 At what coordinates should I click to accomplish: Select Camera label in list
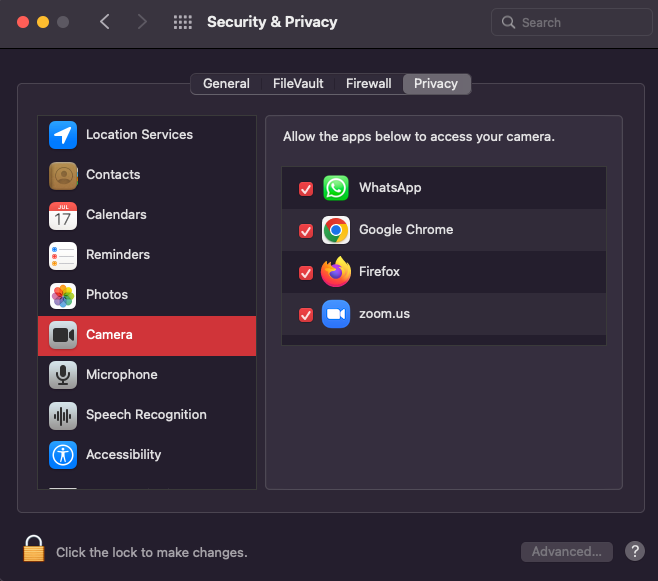pos(109,335)
